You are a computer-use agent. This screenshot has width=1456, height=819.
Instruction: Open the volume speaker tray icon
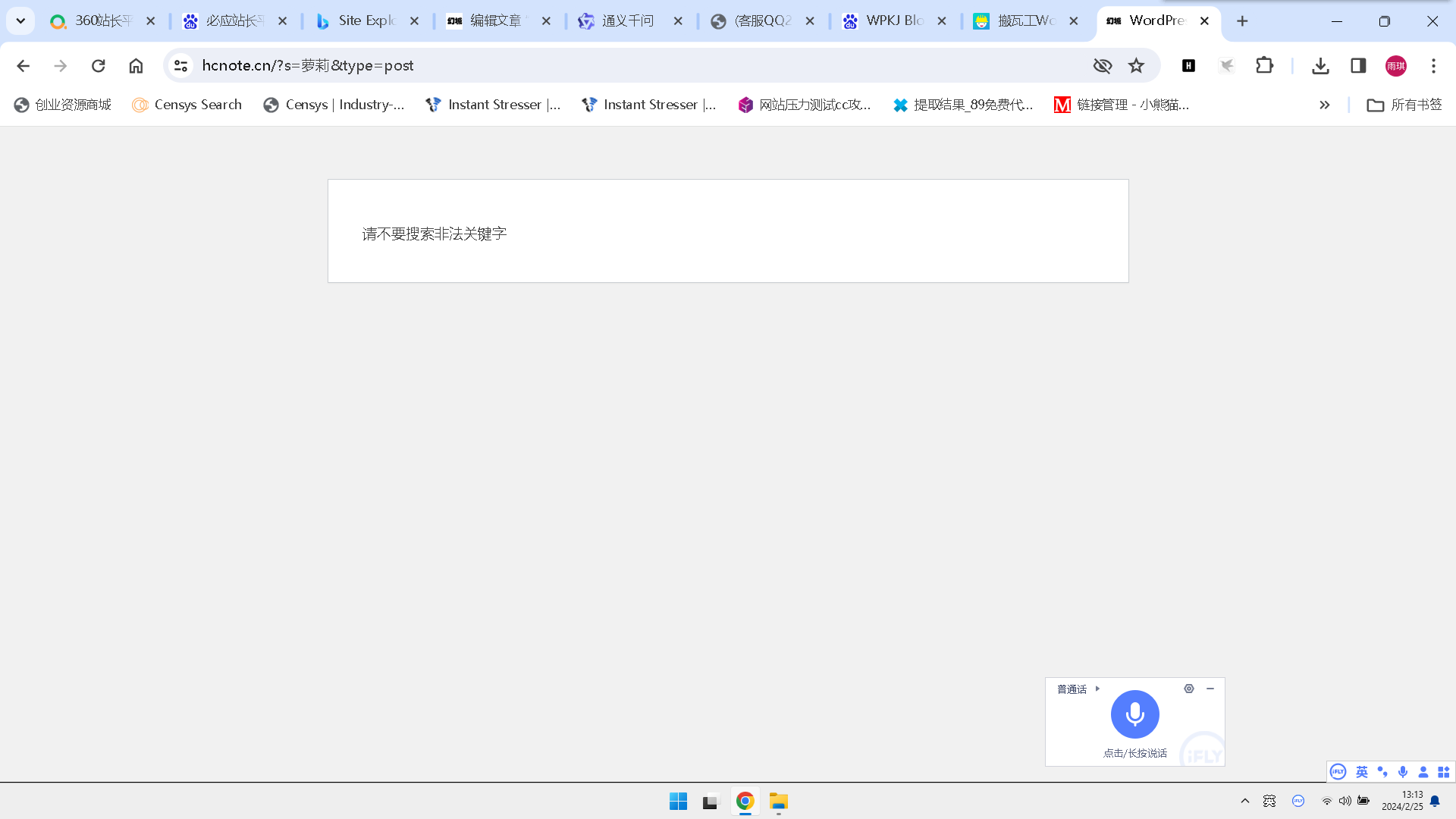click(x=1345, y=801)
